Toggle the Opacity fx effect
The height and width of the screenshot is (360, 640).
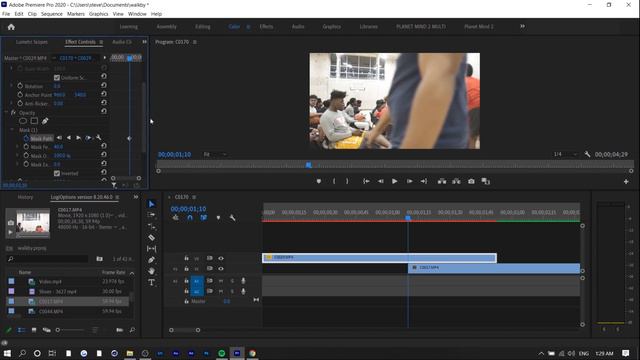point(13,113)
